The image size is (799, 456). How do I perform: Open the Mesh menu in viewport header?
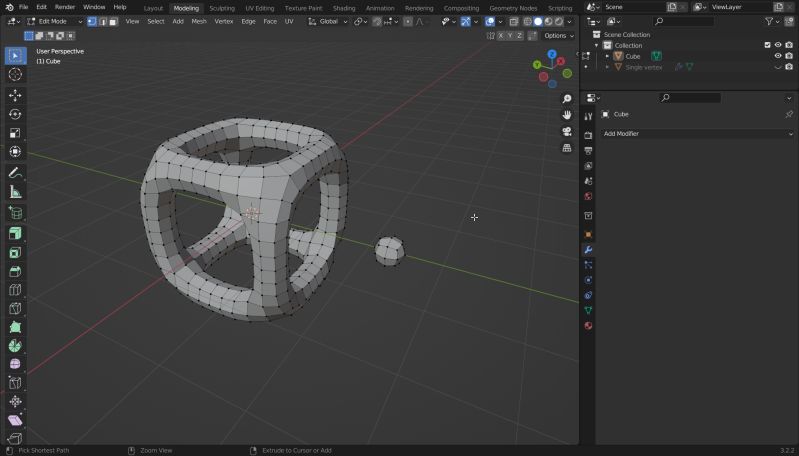pos(199,21)
